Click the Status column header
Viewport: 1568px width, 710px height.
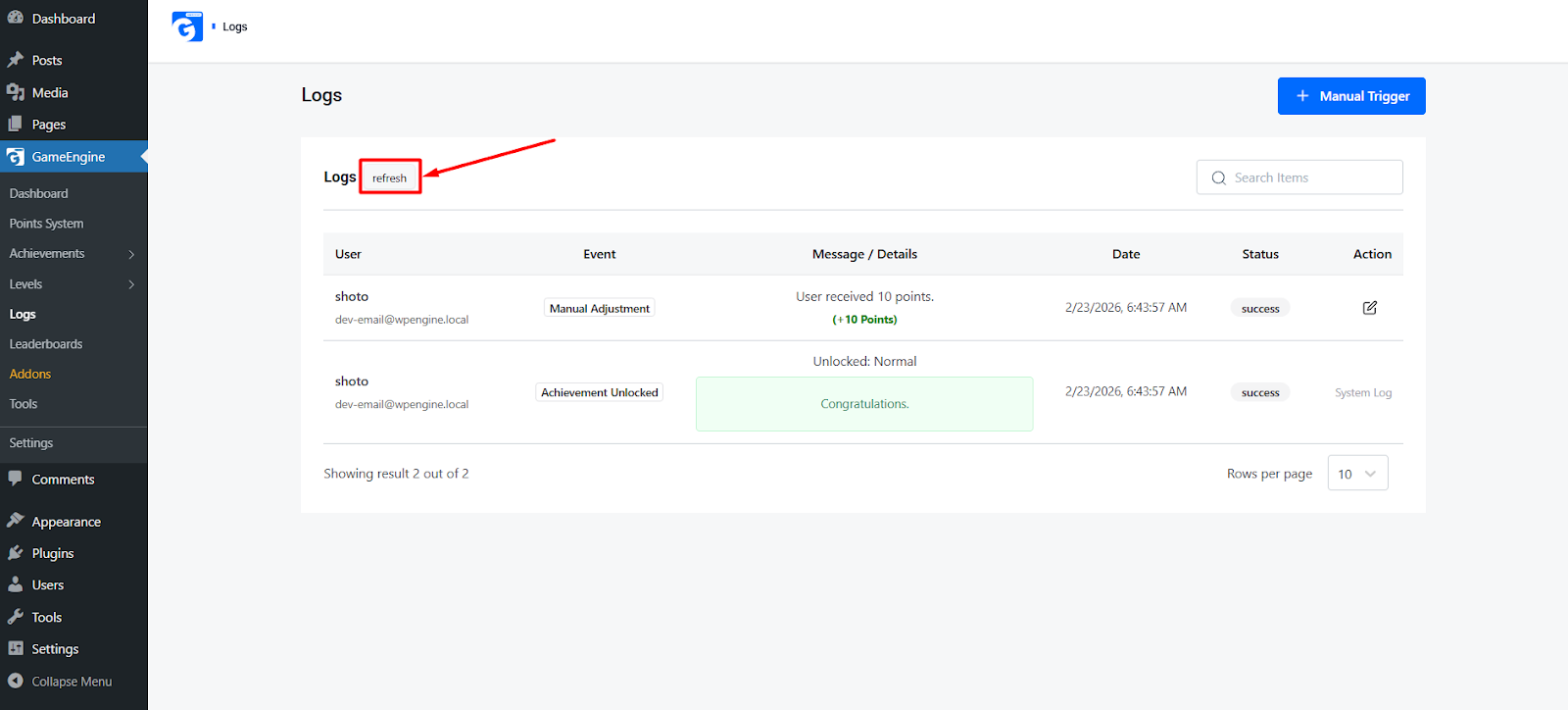pos(1260,254)
